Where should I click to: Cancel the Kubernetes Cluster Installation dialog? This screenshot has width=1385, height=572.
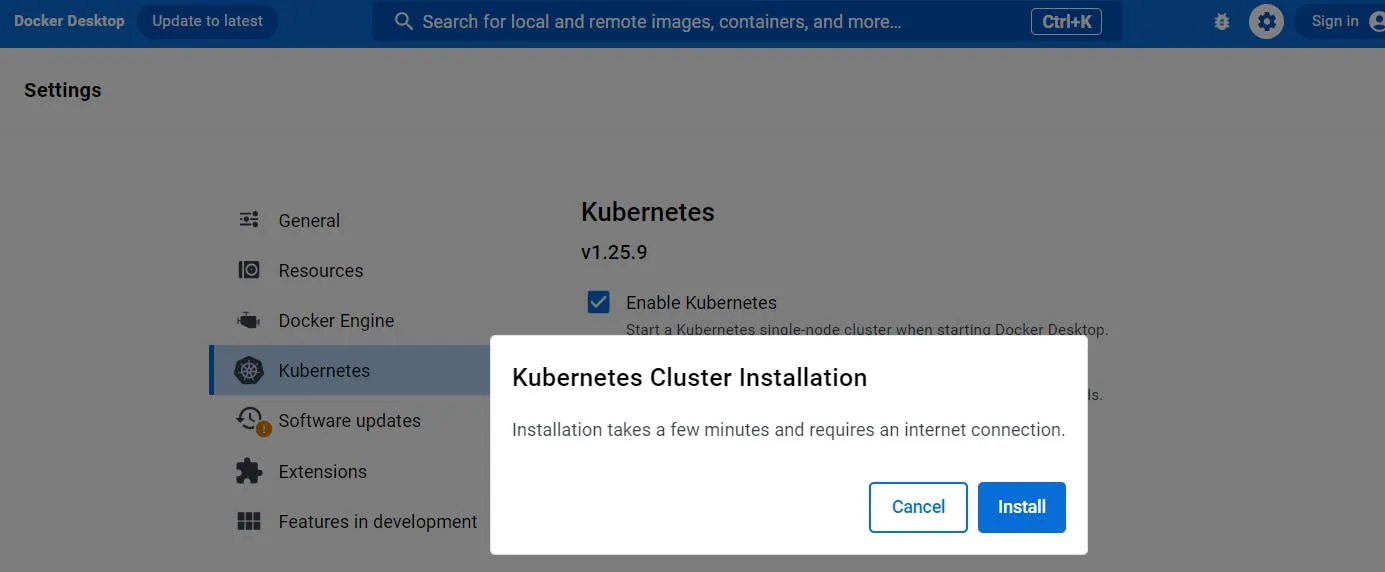pos(918,507)
